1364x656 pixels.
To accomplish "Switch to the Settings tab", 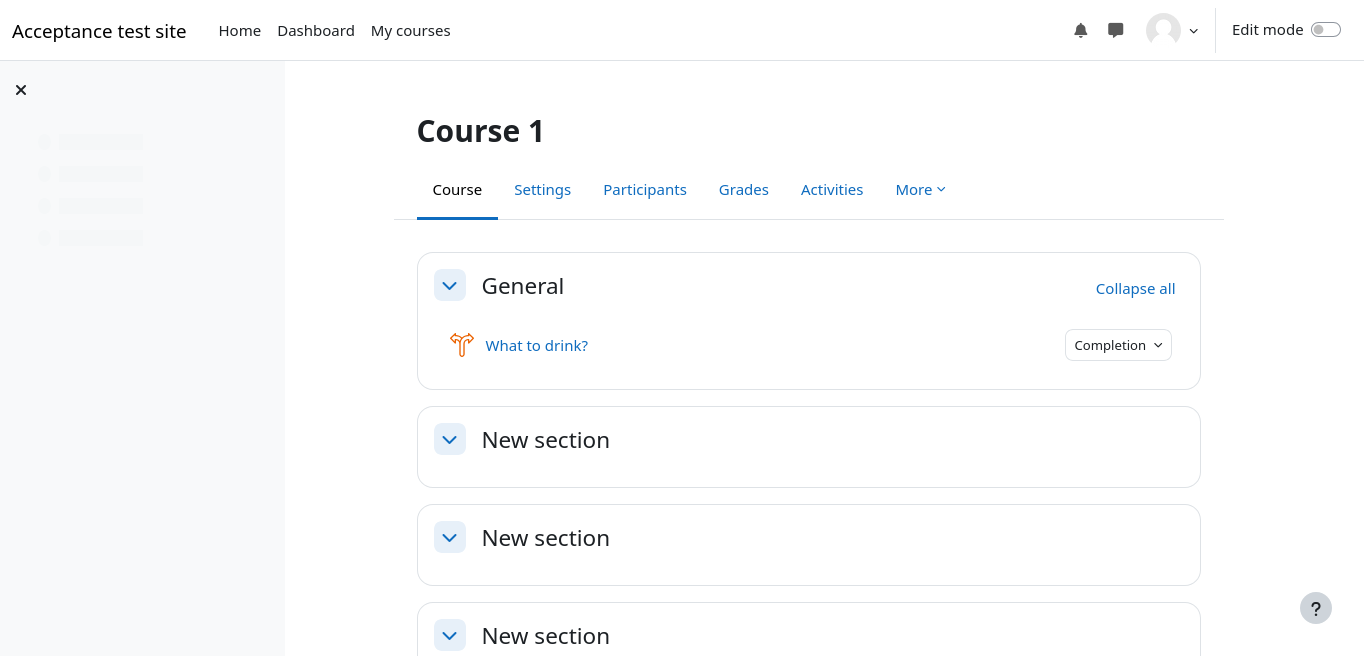I will (542, 190).
